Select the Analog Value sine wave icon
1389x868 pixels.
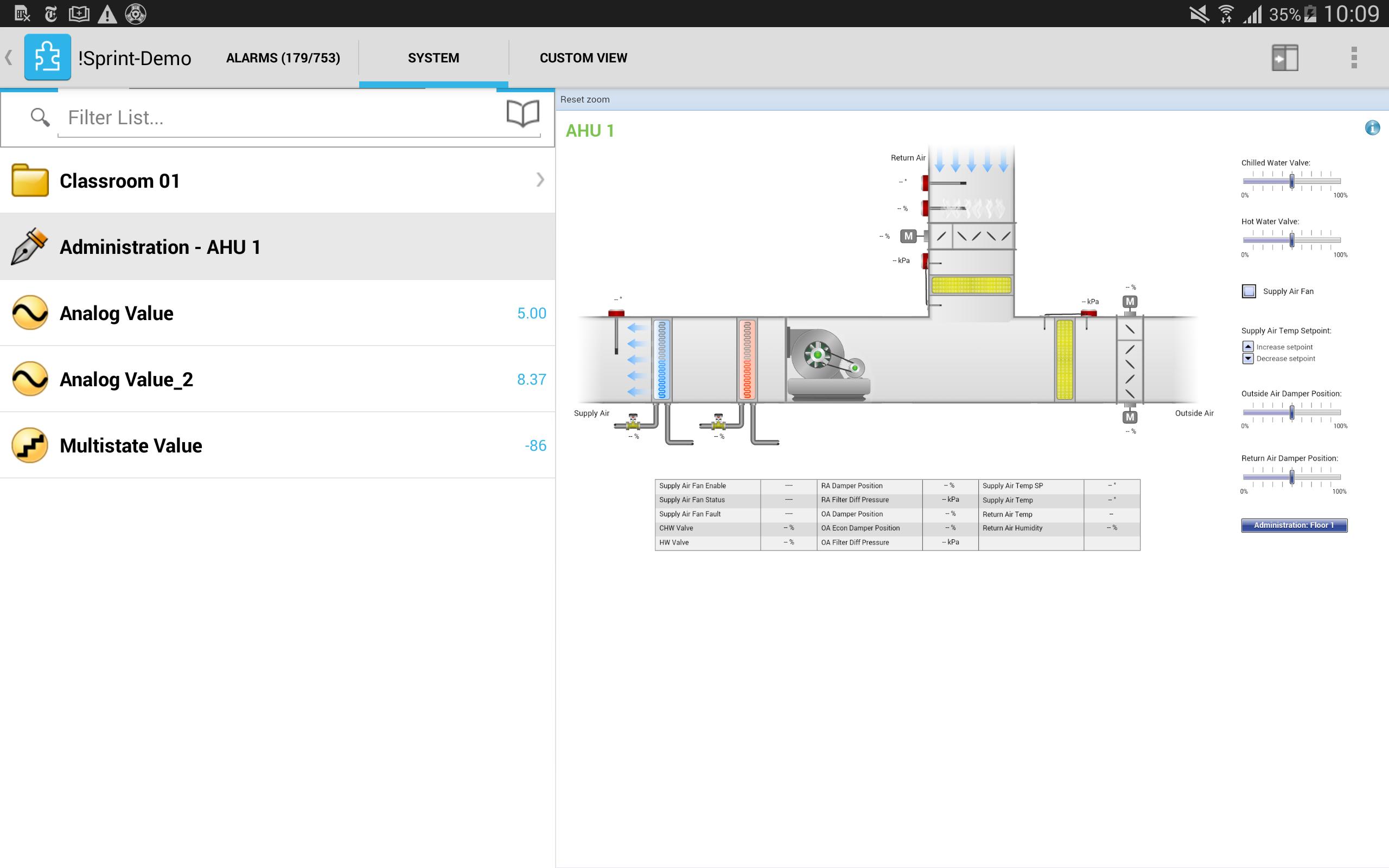point(29,313)
